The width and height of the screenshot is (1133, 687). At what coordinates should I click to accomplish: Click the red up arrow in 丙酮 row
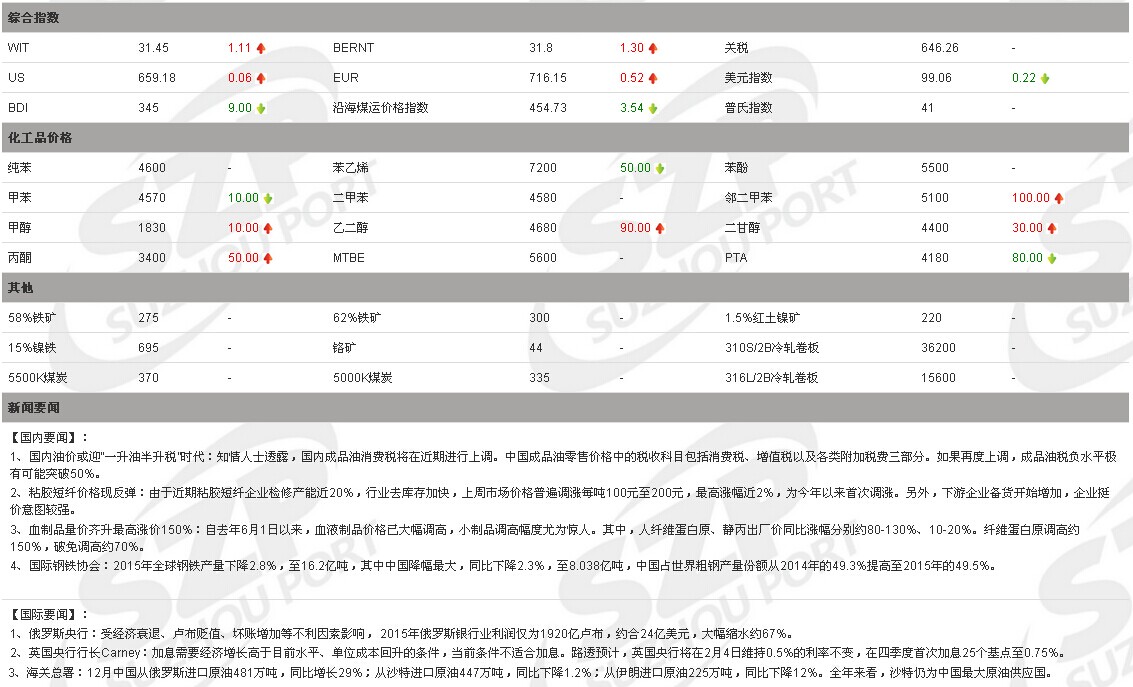(x=268, y=258)
